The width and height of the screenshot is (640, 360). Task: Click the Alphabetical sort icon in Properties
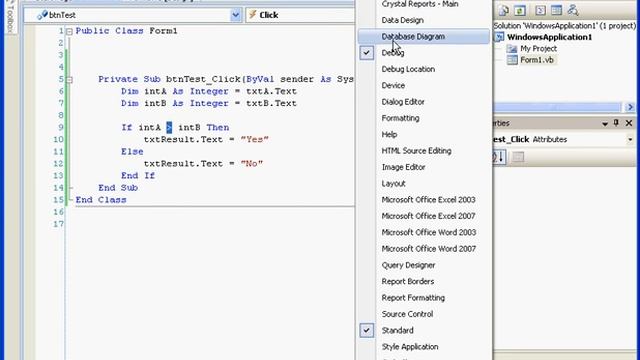tap(499, 157)
